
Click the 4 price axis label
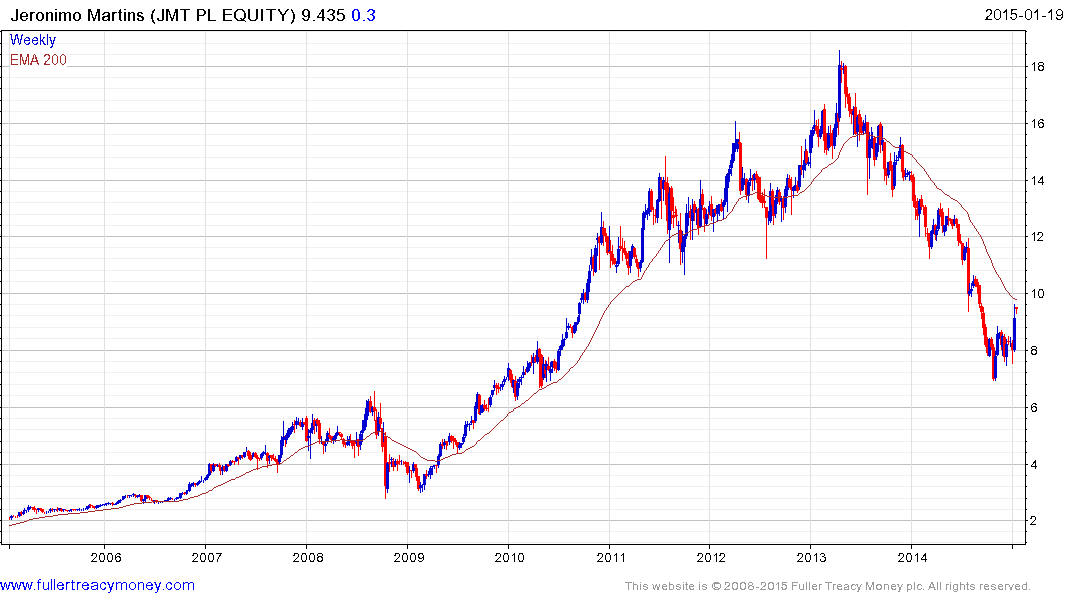click(1035, 464)
